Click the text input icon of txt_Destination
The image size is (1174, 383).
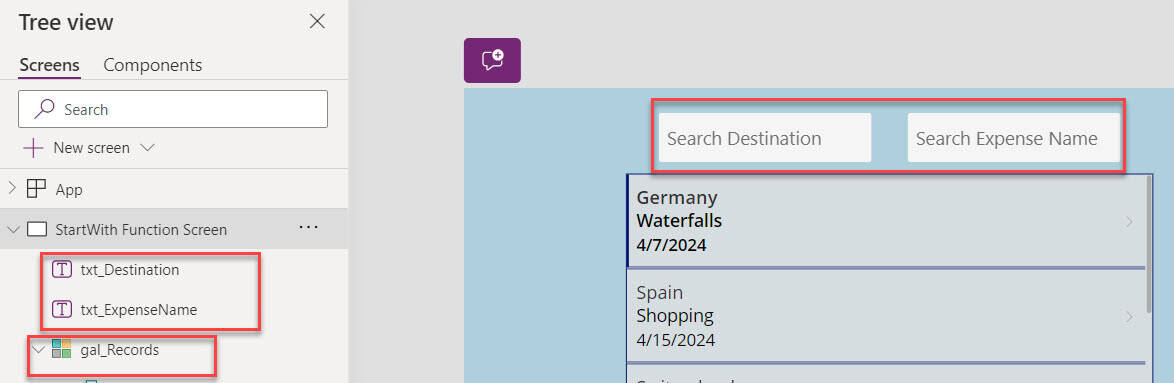(x=61, y=270)
